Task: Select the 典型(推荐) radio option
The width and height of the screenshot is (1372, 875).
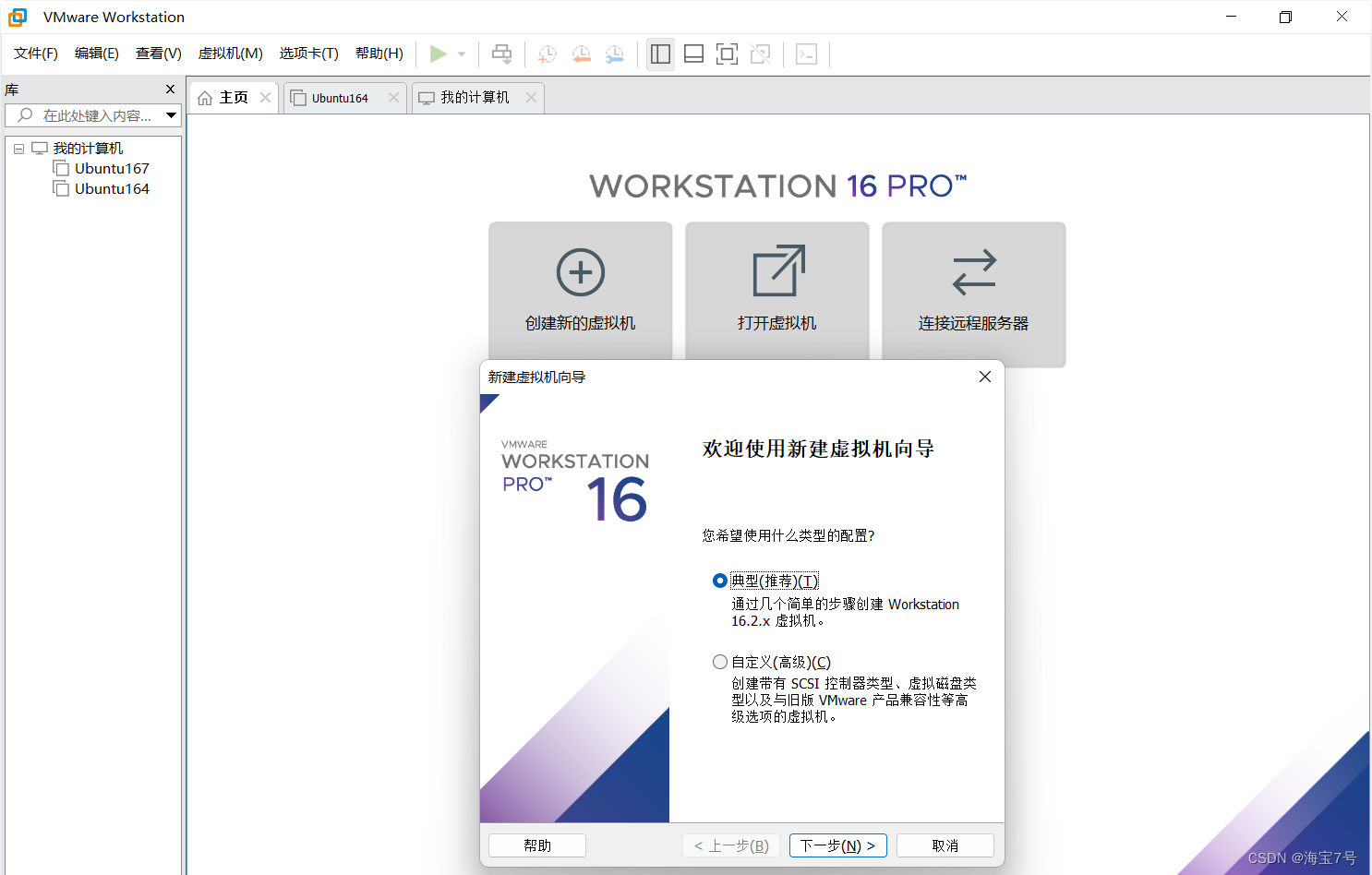Action: pyautogui.click(x=720, y=581)
